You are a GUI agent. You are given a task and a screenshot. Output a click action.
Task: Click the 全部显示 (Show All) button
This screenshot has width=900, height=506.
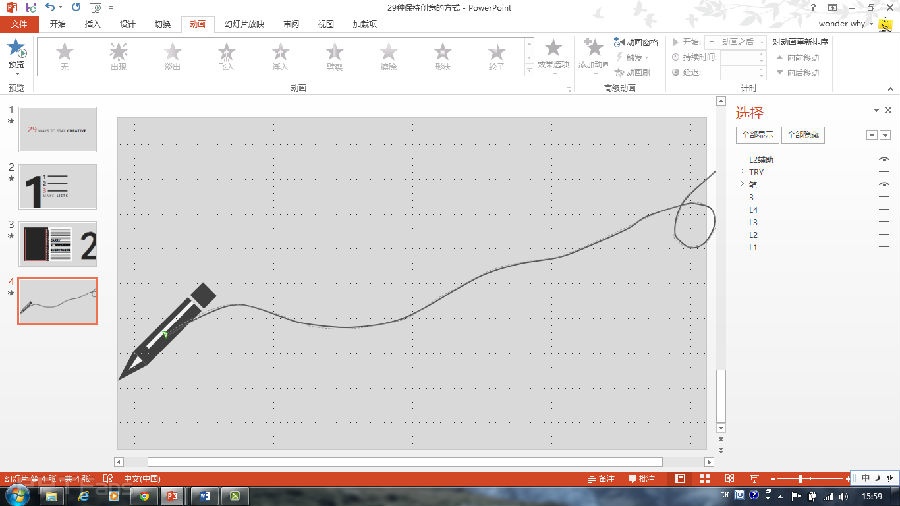758,135
